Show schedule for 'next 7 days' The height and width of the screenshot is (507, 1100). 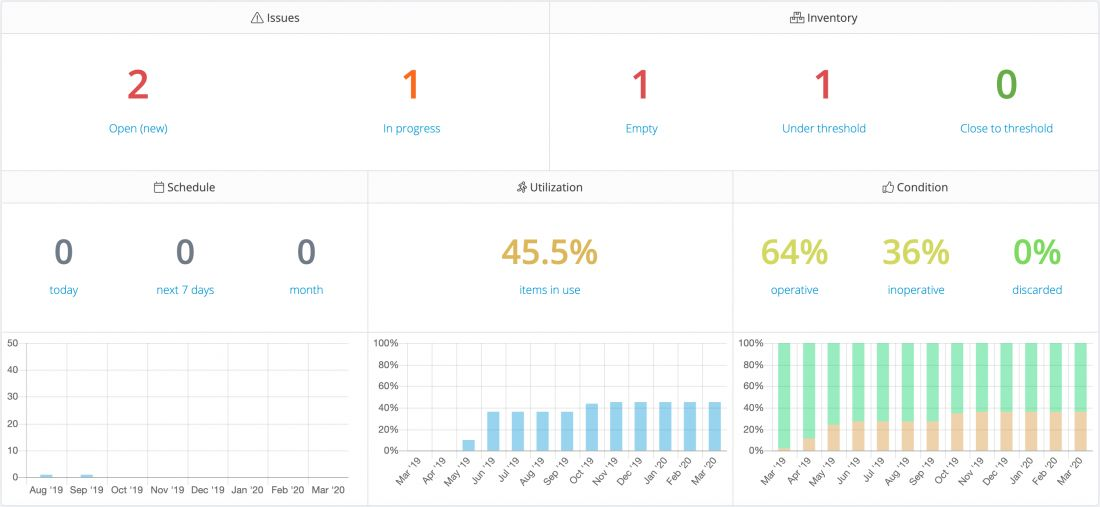185,290
